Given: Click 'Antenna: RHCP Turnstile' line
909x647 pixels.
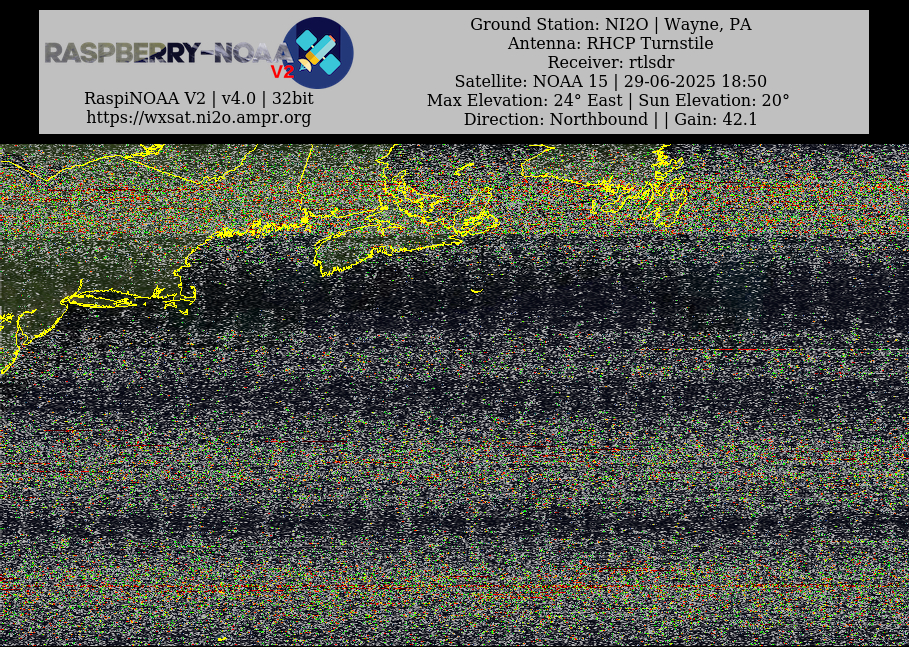Looking at the screenshot, I should tap(610, 43).
